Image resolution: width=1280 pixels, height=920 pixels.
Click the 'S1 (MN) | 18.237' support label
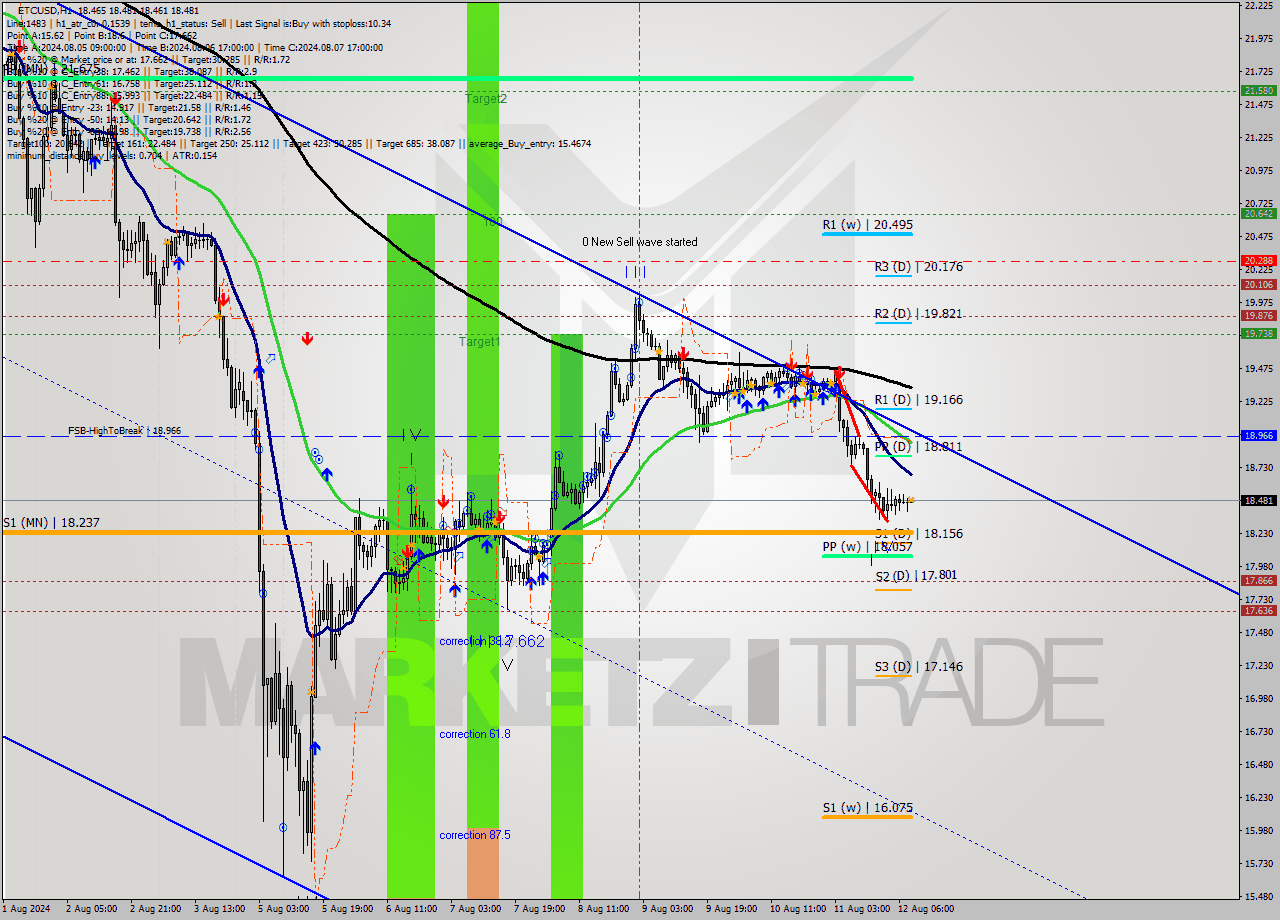pos(51,523)
